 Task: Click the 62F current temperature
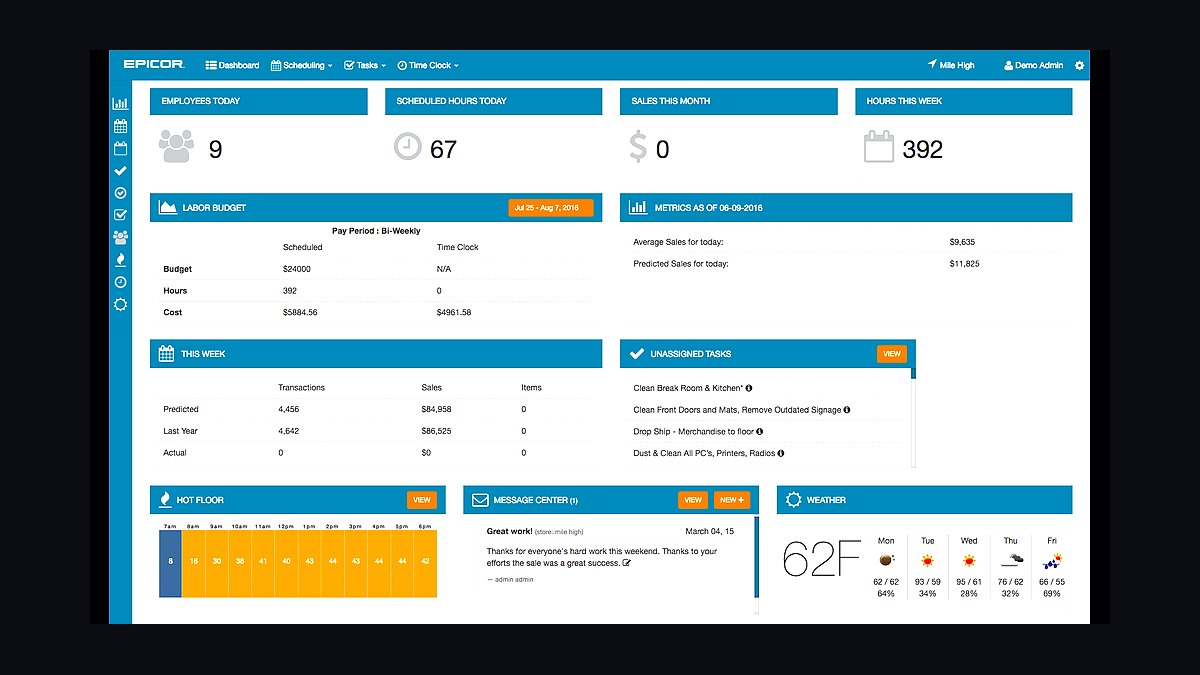[x=822, y=559]
